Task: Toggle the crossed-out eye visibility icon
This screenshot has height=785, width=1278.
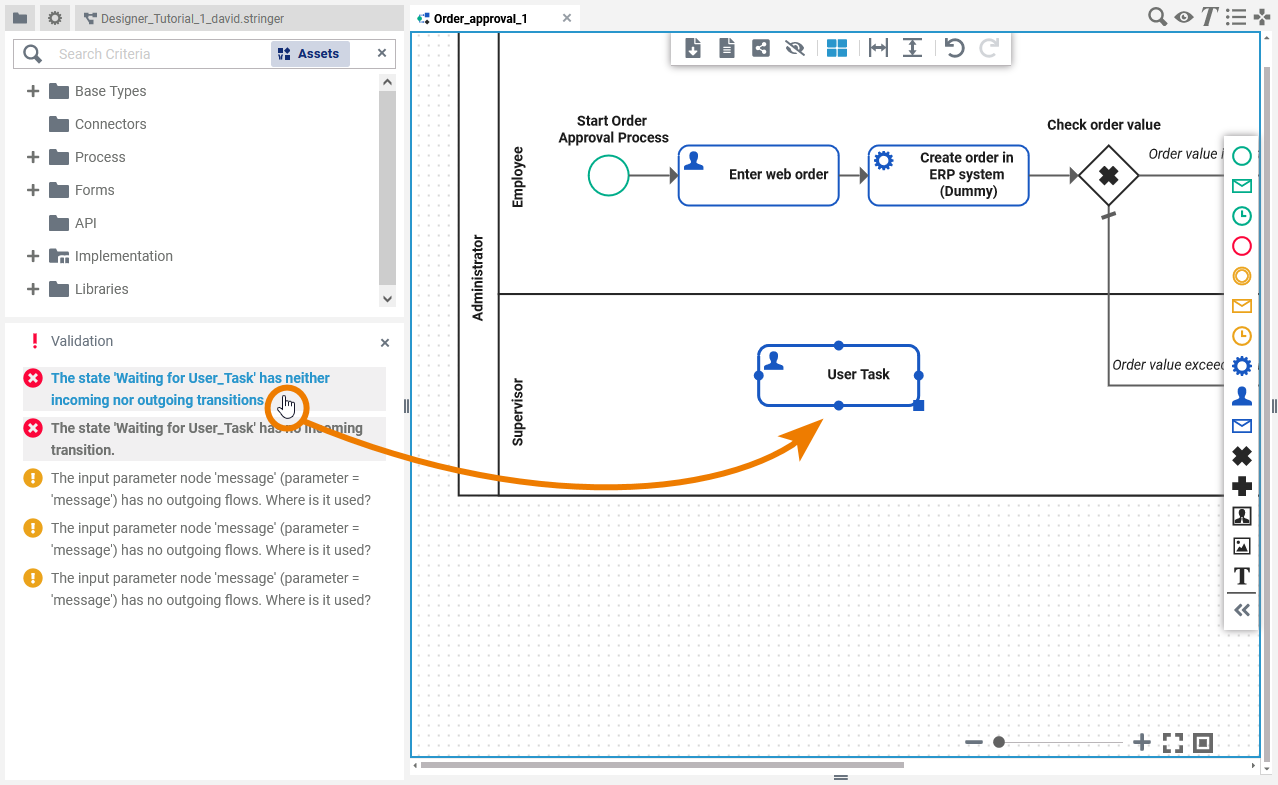Action: [795, 48]
